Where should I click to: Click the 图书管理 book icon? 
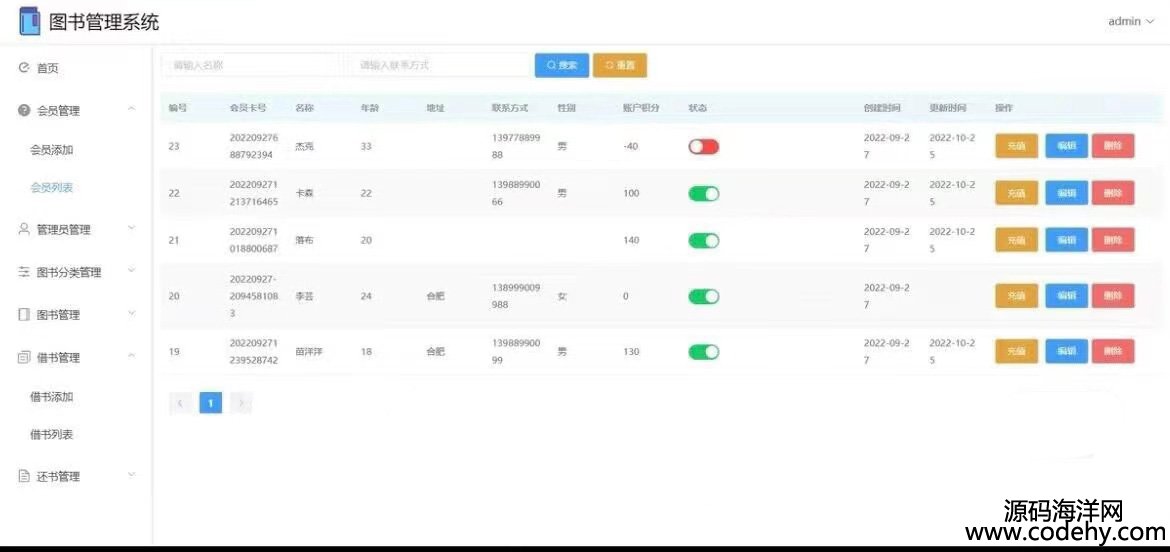(24, 314)
